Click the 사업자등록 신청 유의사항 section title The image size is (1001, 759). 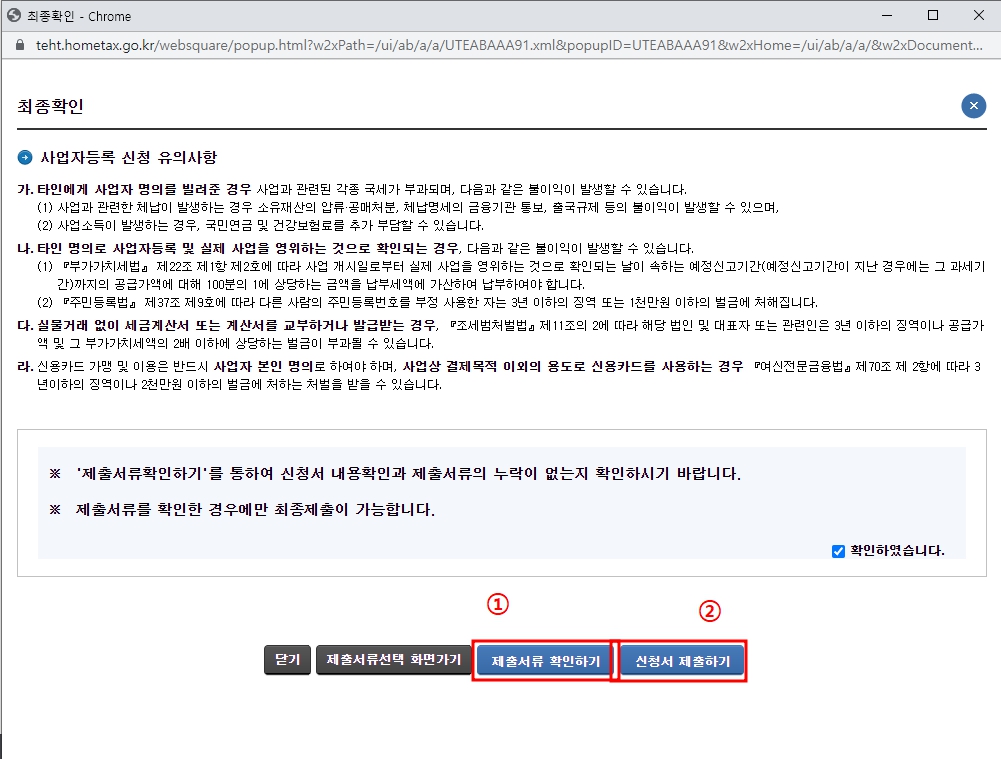128,158
